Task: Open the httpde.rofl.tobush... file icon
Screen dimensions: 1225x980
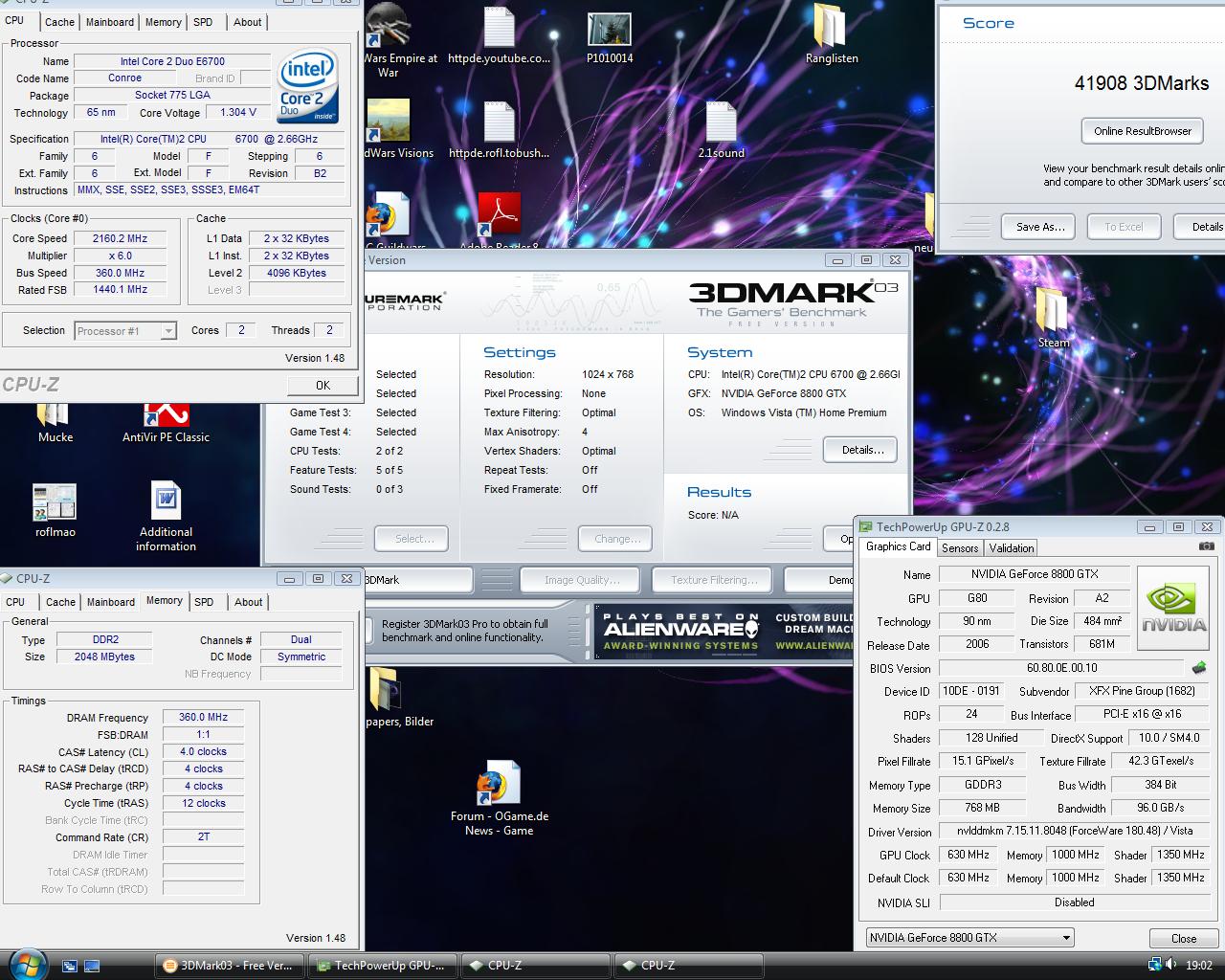Action: pos(499,128)
